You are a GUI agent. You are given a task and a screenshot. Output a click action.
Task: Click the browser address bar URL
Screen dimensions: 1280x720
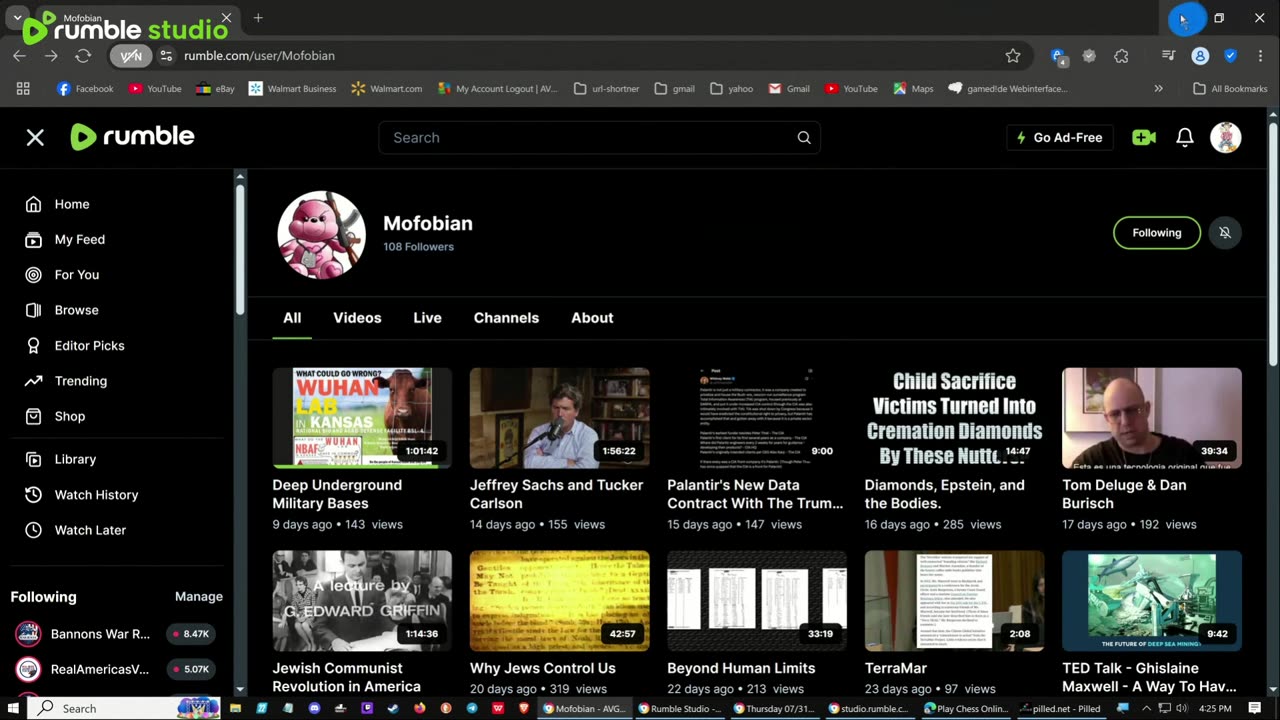click(259, 56)
